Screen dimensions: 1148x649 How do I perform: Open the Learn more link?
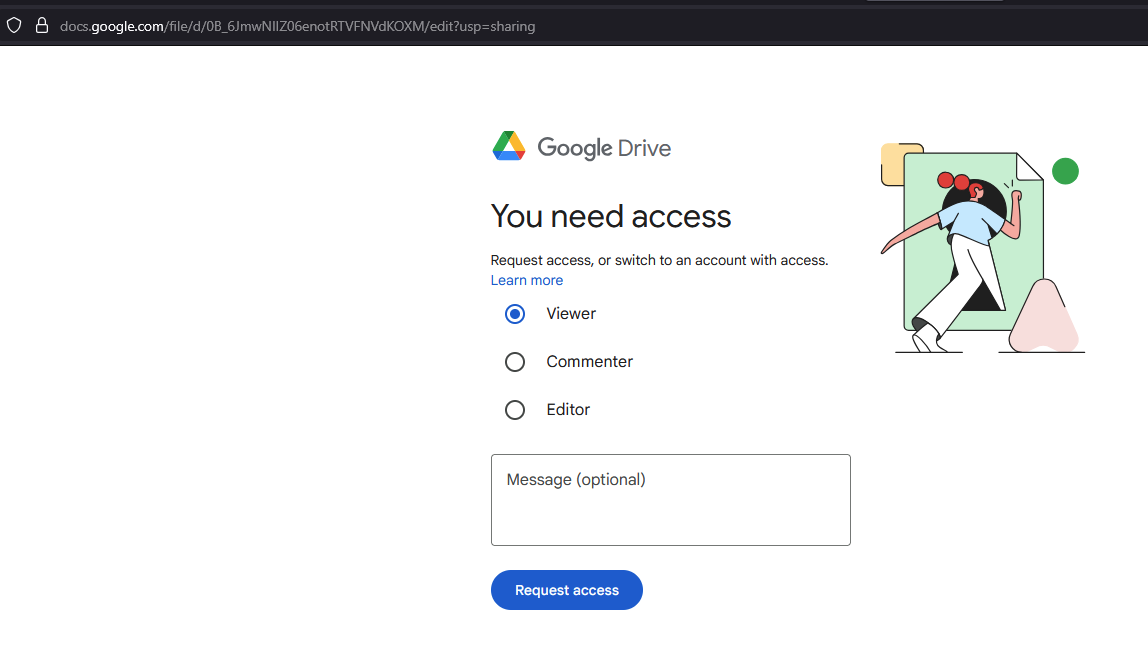526,280
